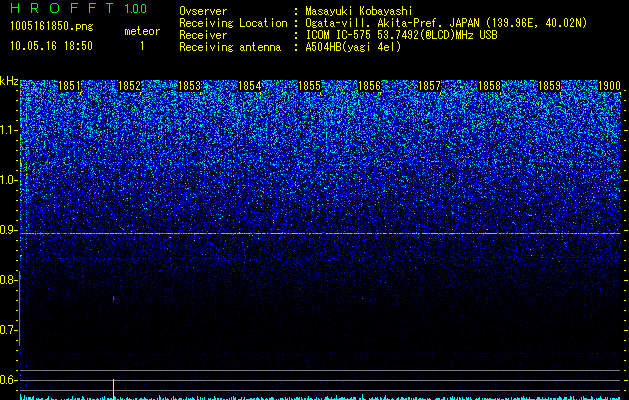This screenshot has height=400, width=629.
Task: Click the 1855 time marker
Action: (310, 86)
